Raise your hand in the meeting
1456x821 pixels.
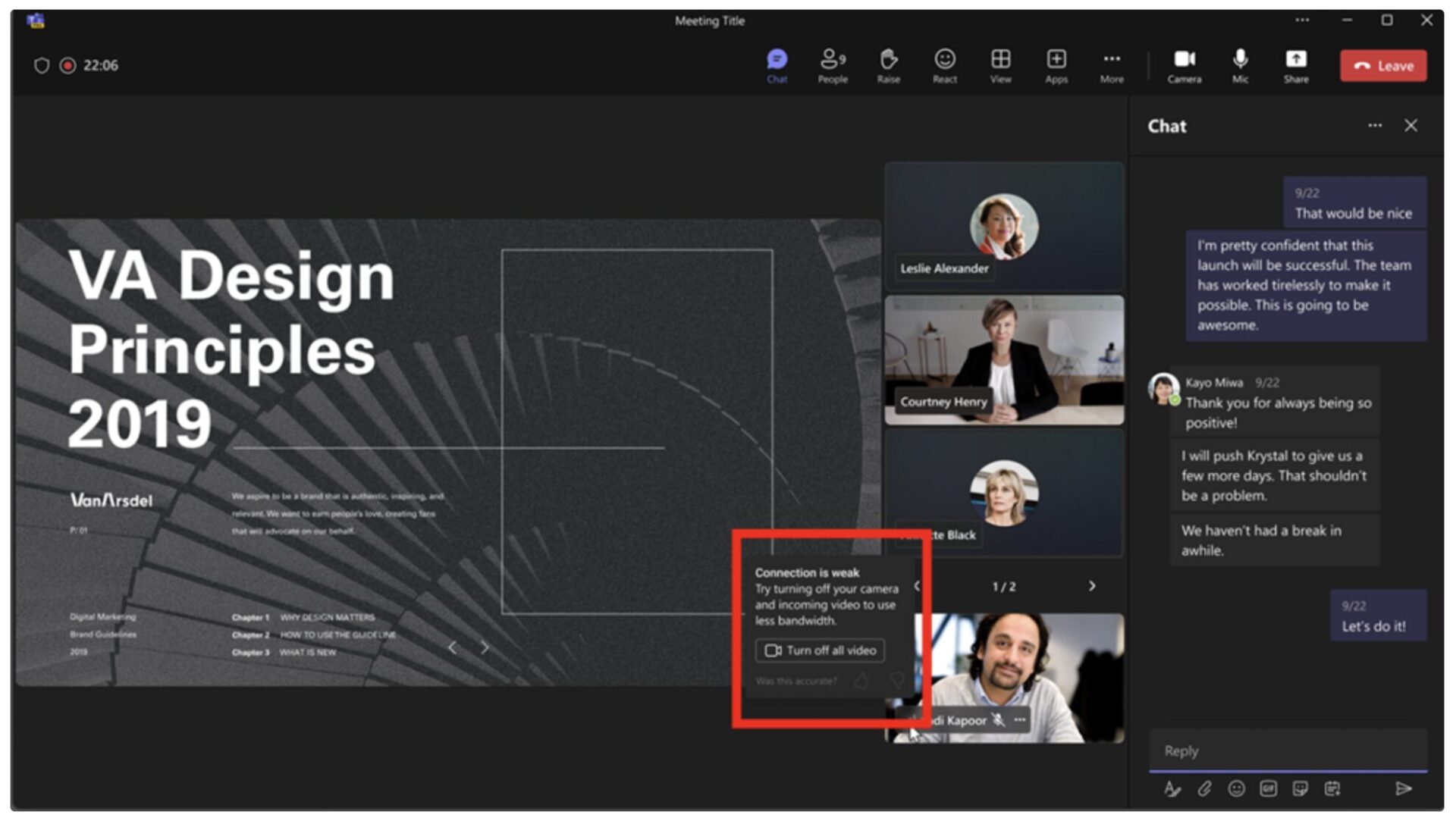(x=888, y=65)
